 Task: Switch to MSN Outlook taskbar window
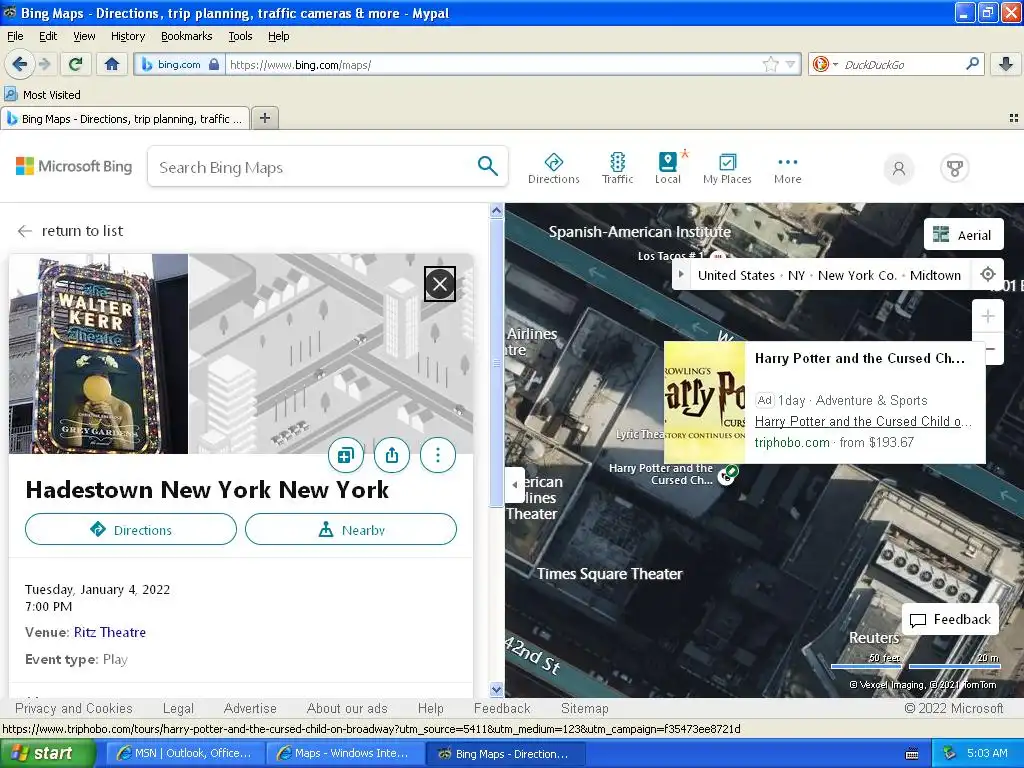click(x=185, y=753)
